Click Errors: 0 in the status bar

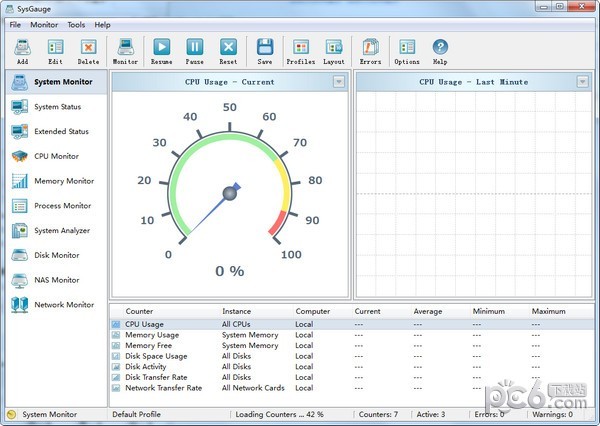click(x=489, y=415)
